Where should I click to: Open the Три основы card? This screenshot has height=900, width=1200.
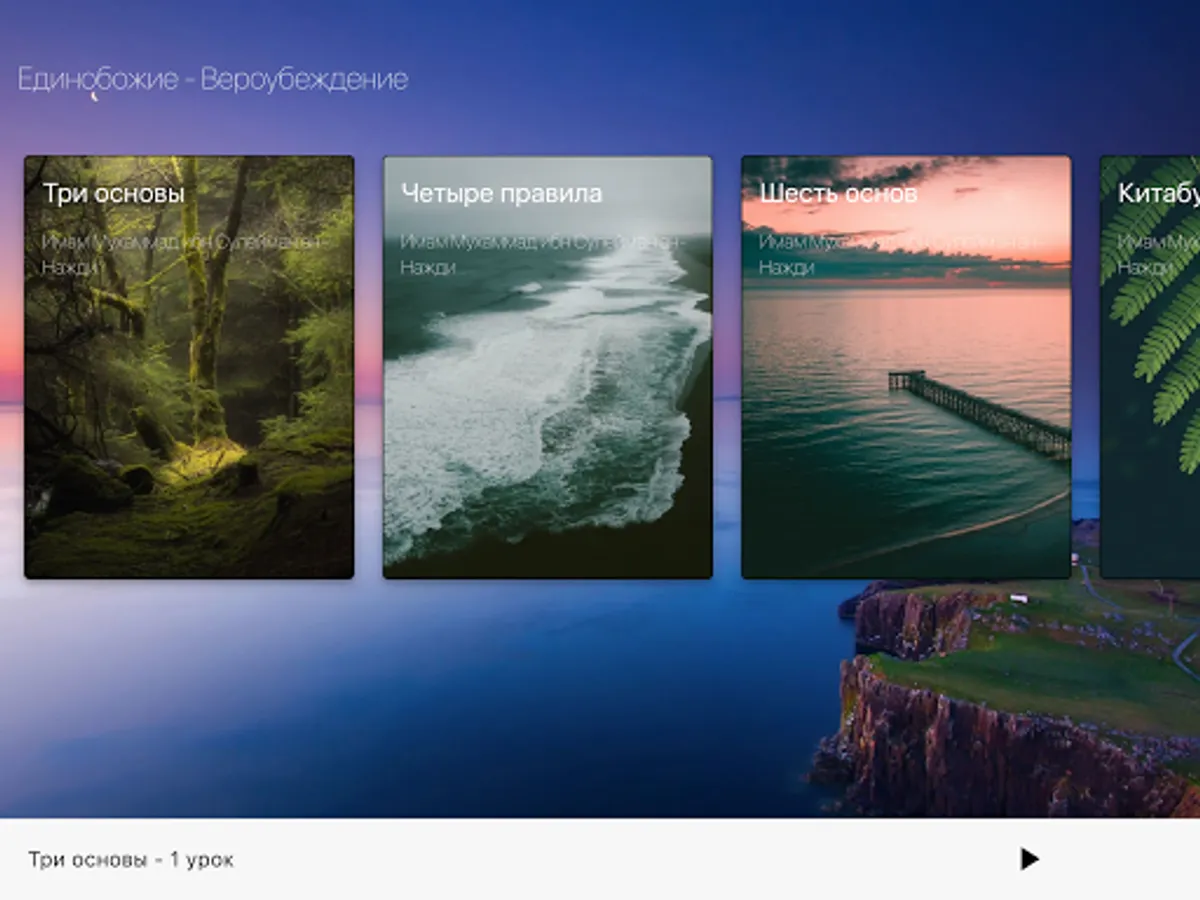point(189,367)
